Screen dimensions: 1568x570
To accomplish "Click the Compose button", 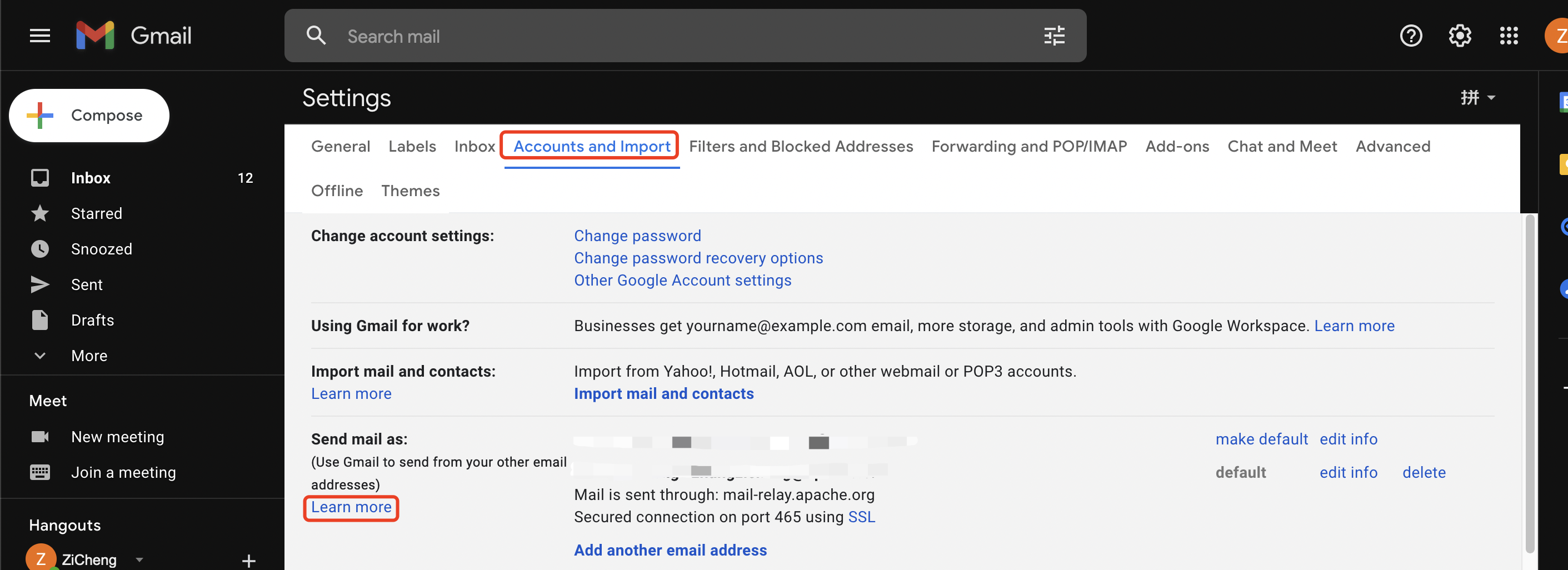I will (x=89, y=116).
